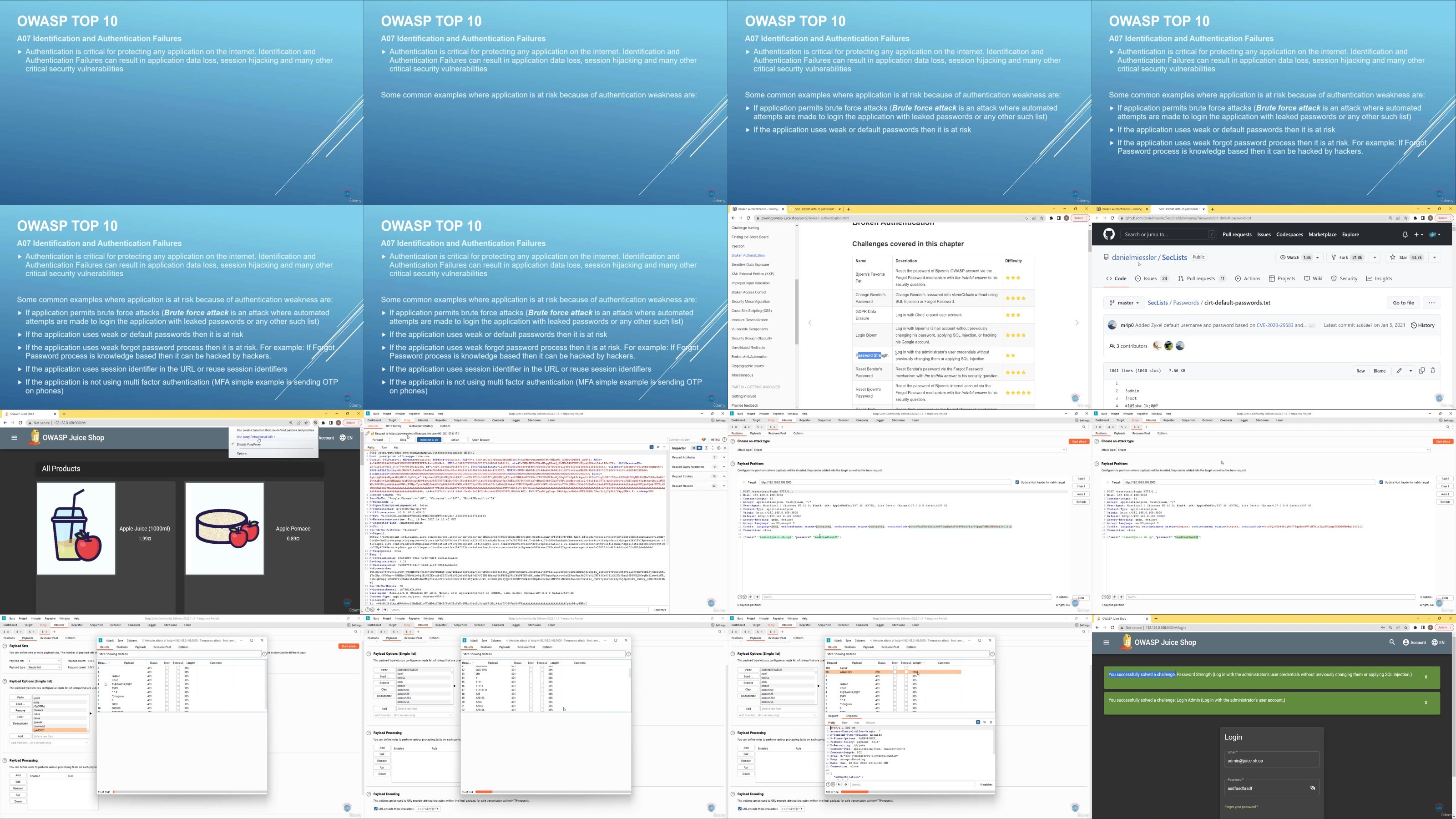Click the pencil icon to edit the GitHub file
Viewport: 1456px width, 819px height.
coord(1399,371)
